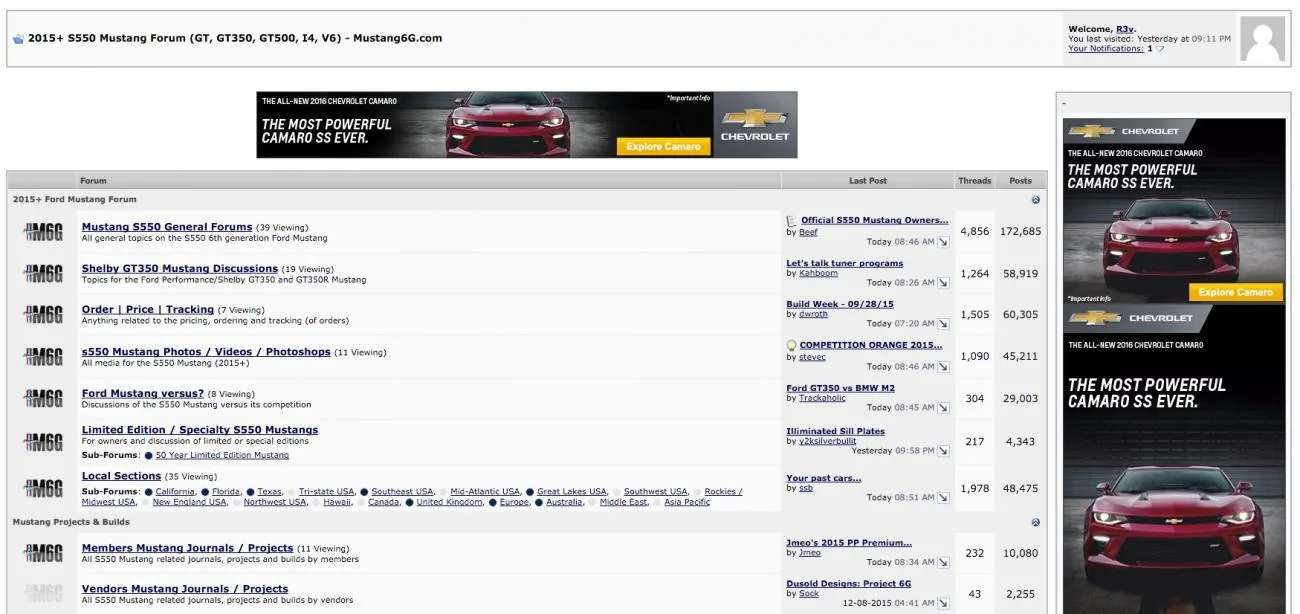Open the Southeast USA sub-forum
This screenshot has height=614, width=1300.
pyautogui.click(x=402, y=492)
